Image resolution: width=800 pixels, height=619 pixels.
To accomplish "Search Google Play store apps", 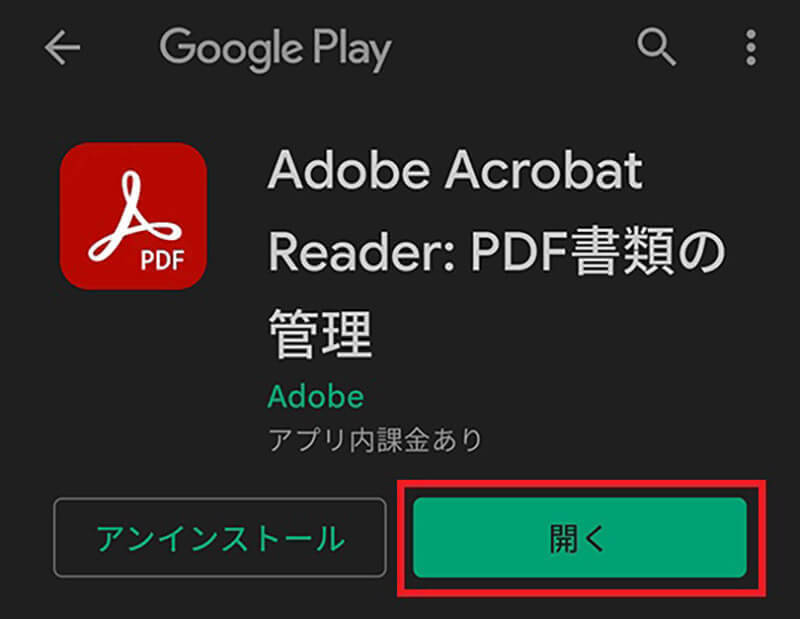I will point(656,47).
